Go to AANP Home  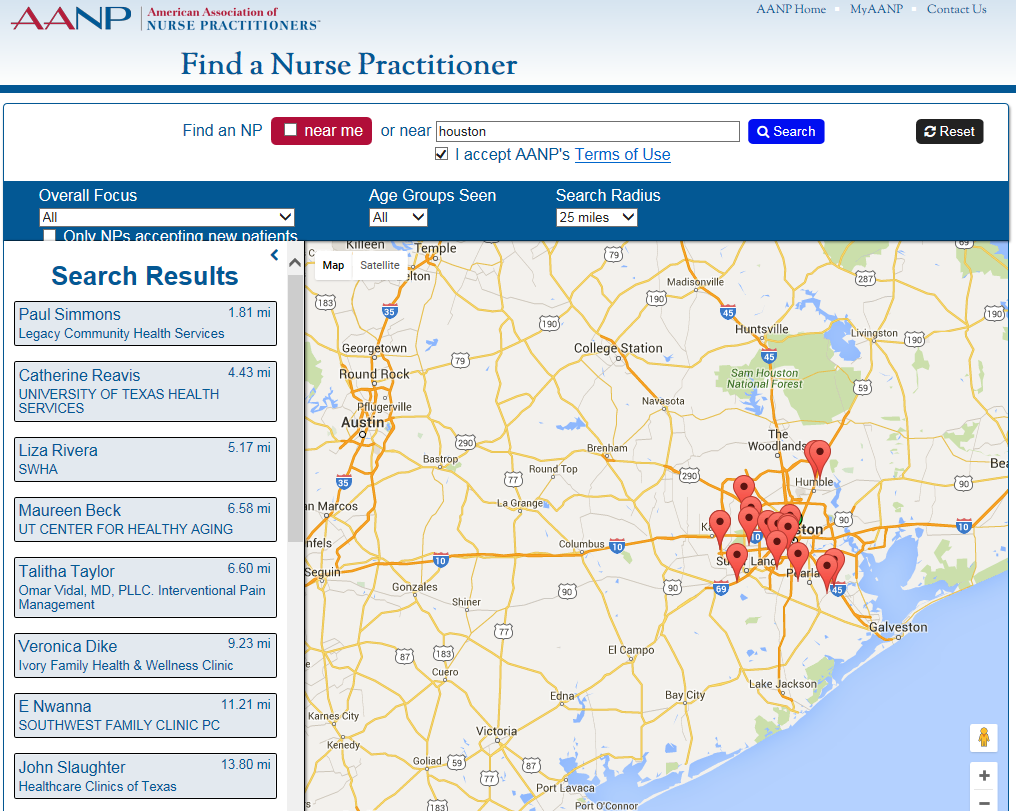(791, 9)
